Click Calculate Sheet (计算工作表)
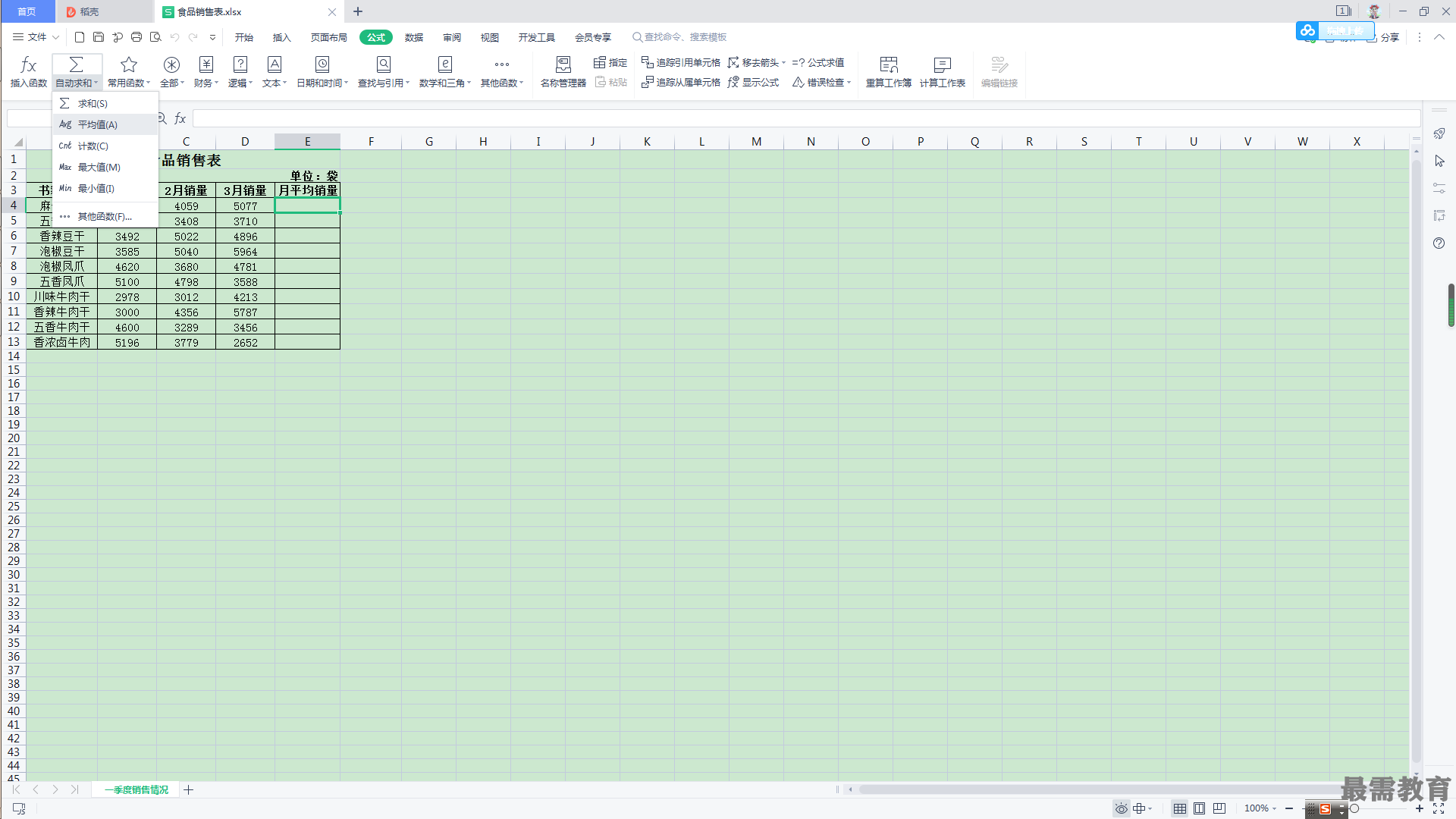This screenshot has width=1456, height=819. pyautogui.click(x=943, y=72)
